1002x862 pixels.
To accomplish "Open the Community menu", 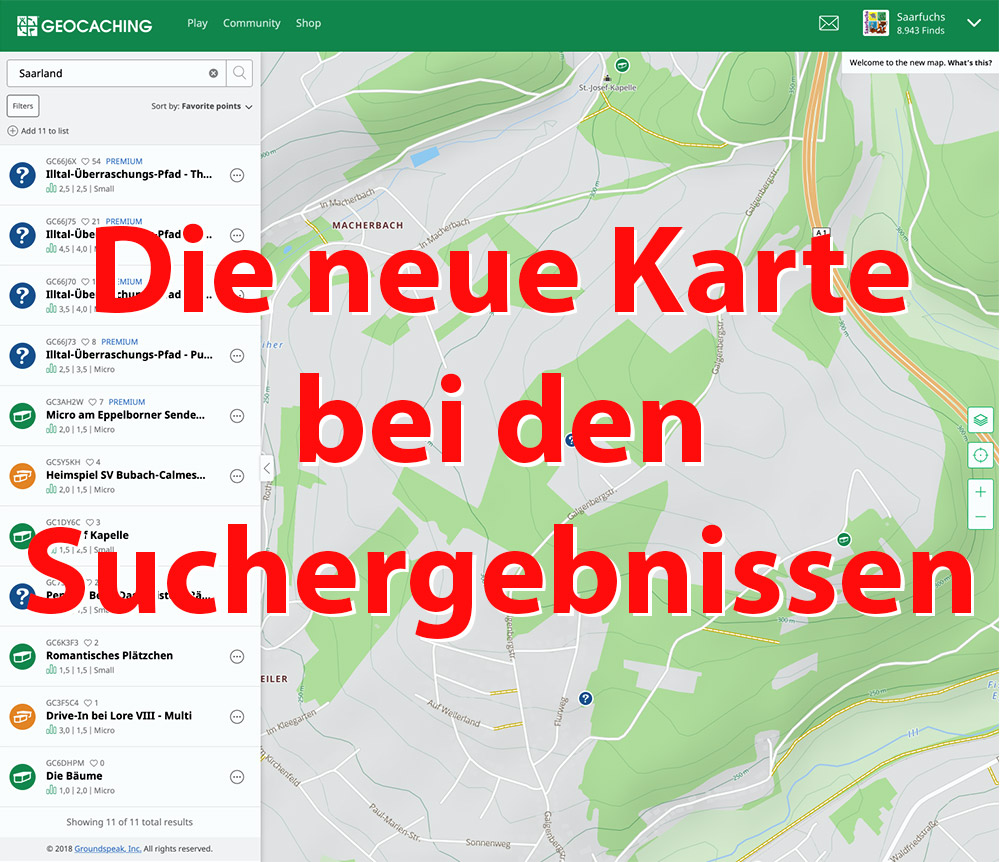I will 252,23.
